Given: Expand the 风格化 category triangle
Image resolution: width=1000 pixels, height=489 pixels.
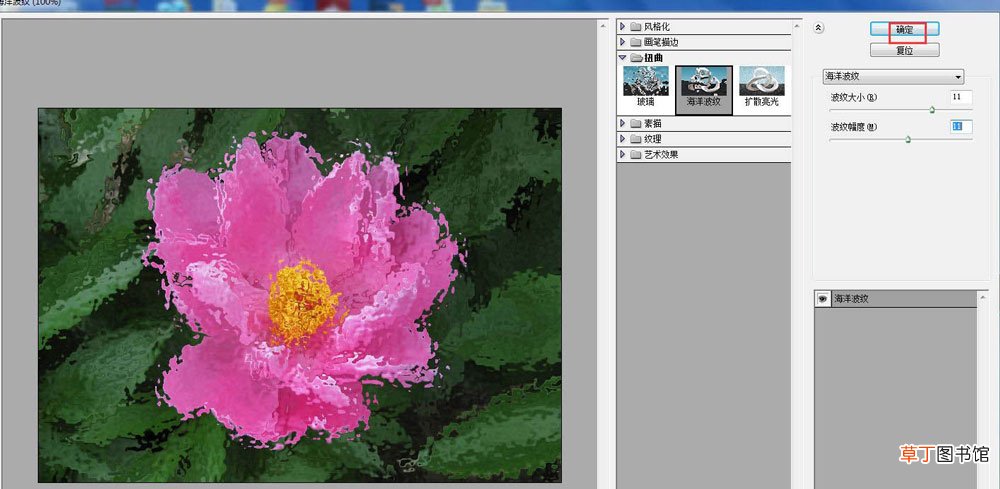Looking at the screenshot, I should pyautogui.click(x=622, y=27).
